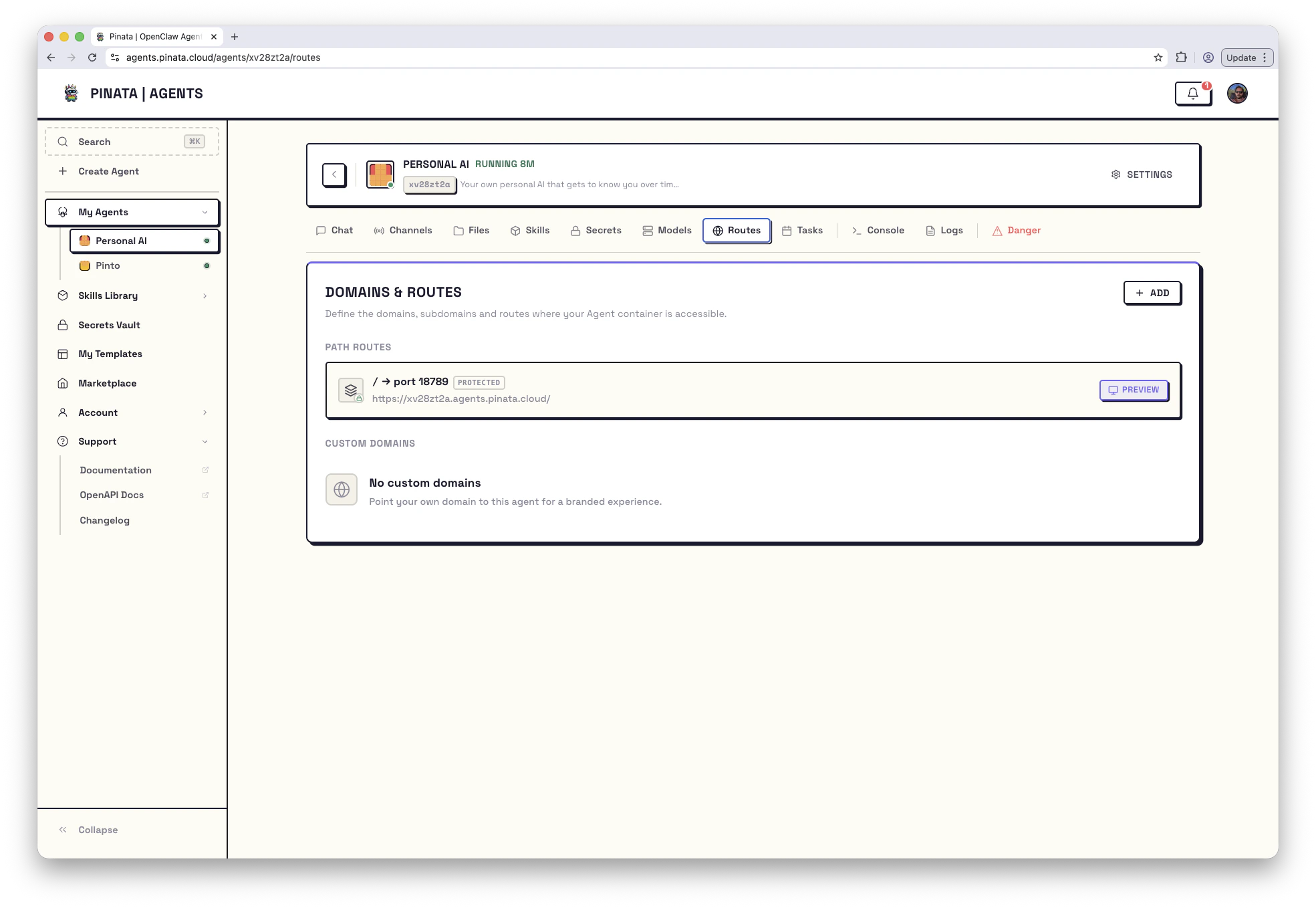Open the Secrets Vault lock item
The width and height of the screenshot is (1316, 908).
tap(108, 325)
